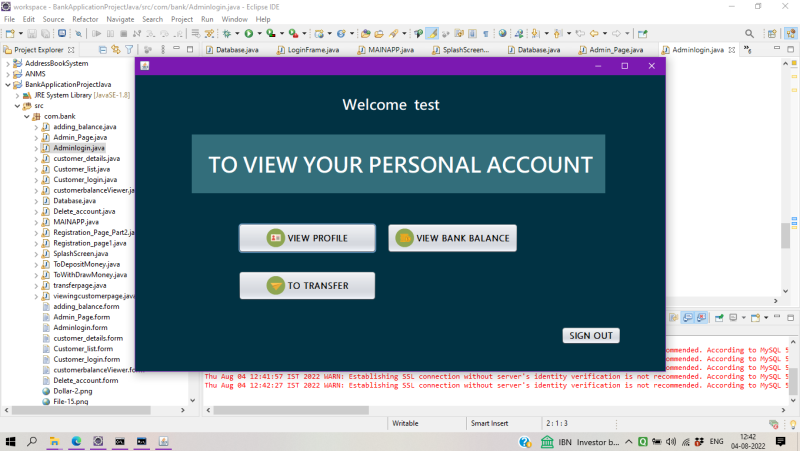The width and height of the screenshot is (800, 451).
Task: Click the SIGN OUT button
Action: [x=591, y=336]
